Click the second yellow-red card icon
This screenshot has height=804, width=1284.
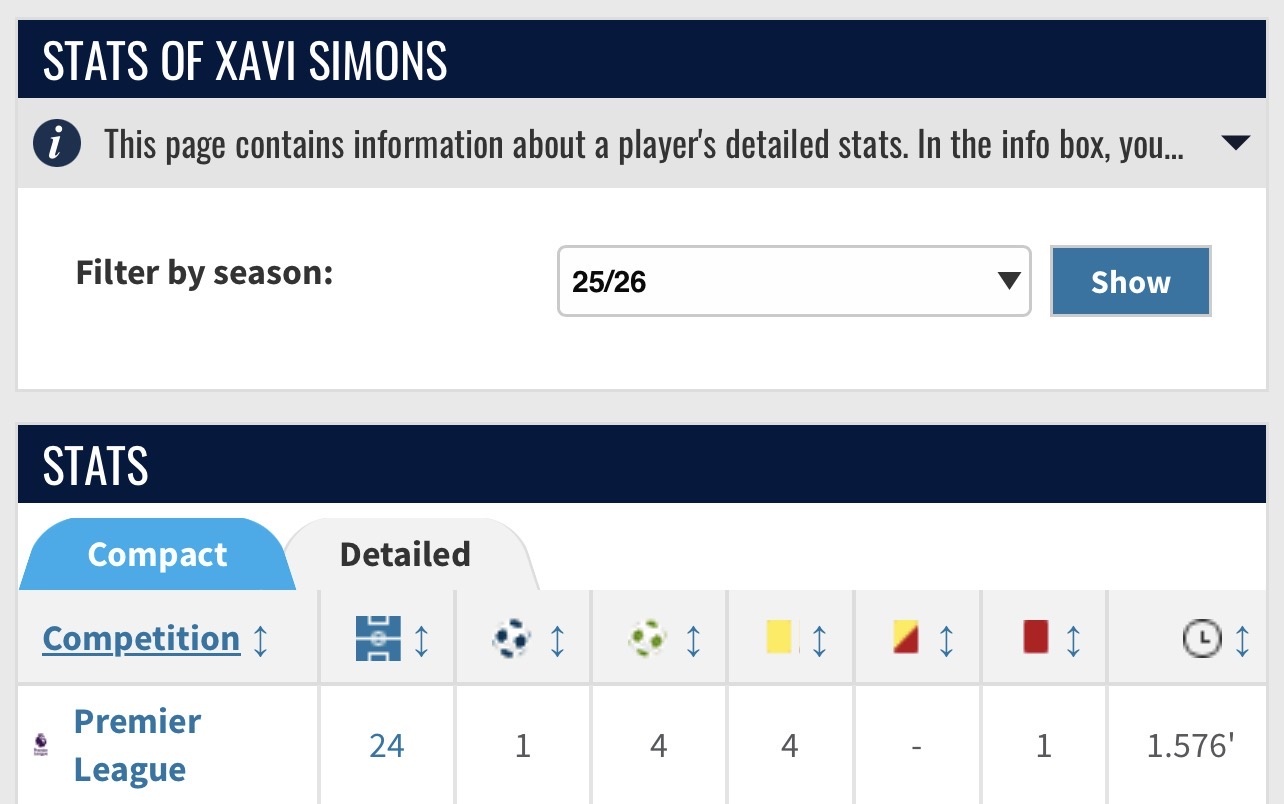click(x=905, y=637)
